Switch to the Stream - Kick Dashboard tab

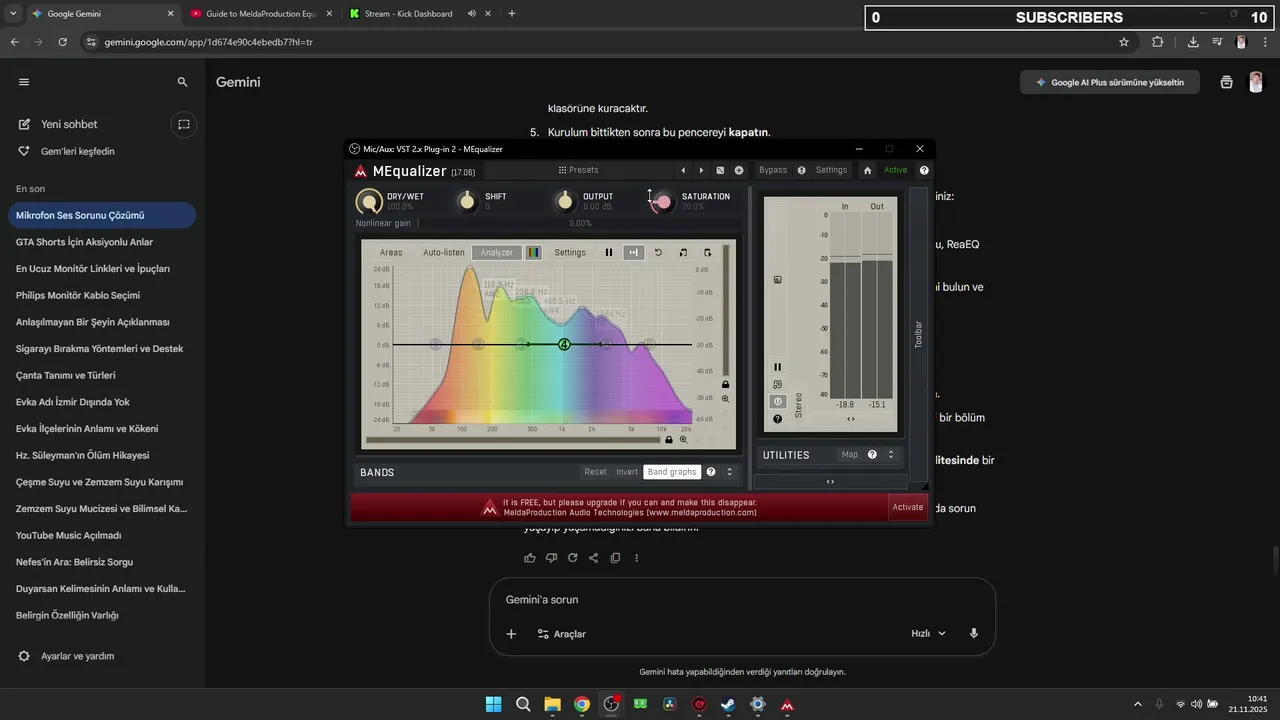point(408,14)
